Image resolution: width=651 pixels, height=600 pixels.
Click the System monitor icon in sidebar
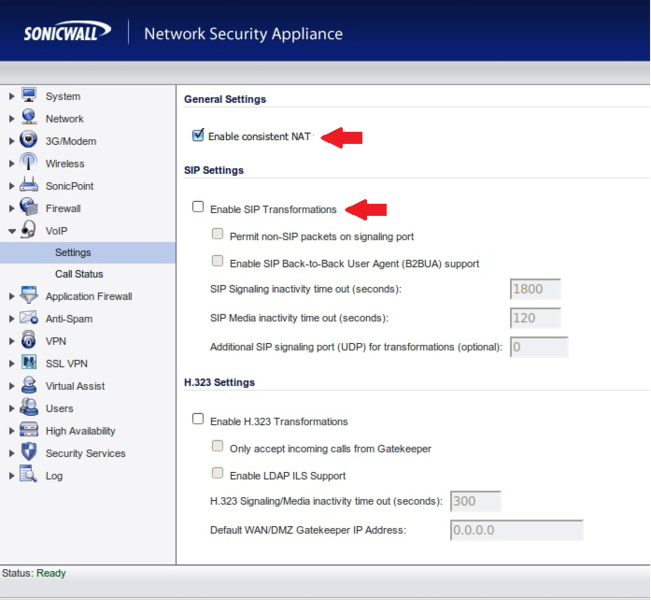[28, 96]
